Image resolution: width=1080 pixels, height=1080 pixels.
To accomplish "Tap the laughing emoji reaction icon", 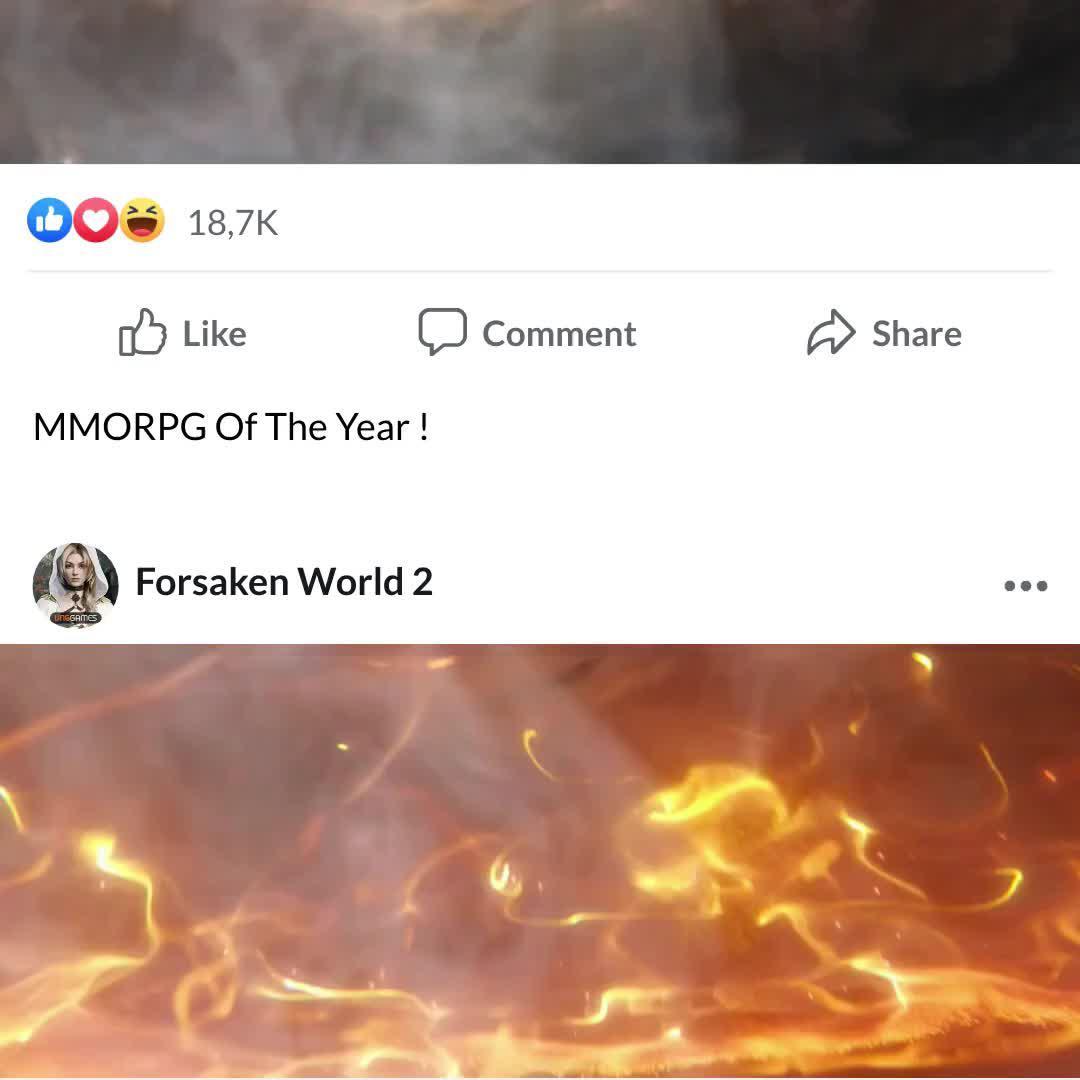I will pos(142,220).
